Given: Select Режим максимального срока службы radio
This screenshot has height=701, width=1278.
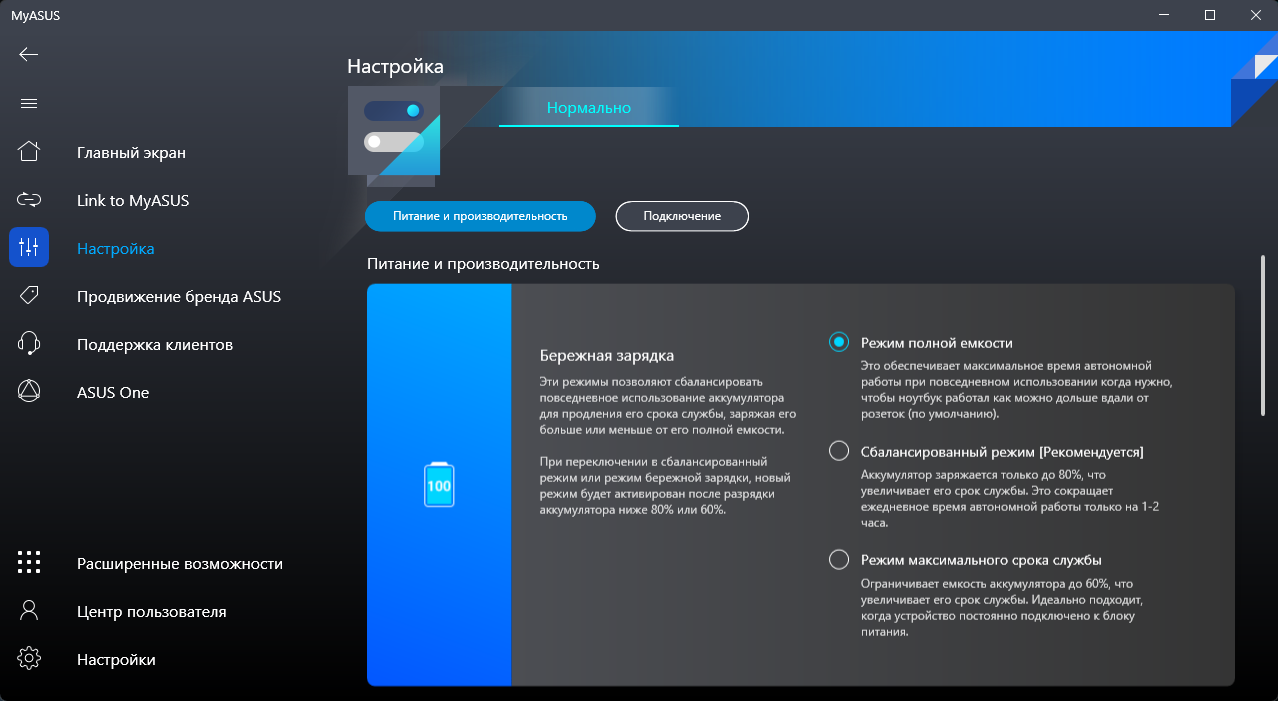Looking at the screenshot, I should tap(839, 560).
